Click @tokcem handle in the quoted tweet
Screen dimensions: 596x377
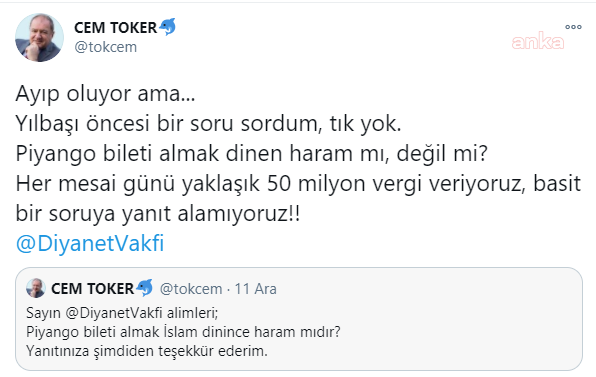coord(191,289)
